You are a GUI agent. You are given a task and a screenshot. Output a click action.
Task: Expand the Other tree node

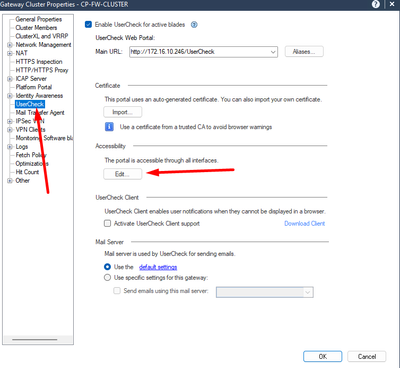coord(10,181)
